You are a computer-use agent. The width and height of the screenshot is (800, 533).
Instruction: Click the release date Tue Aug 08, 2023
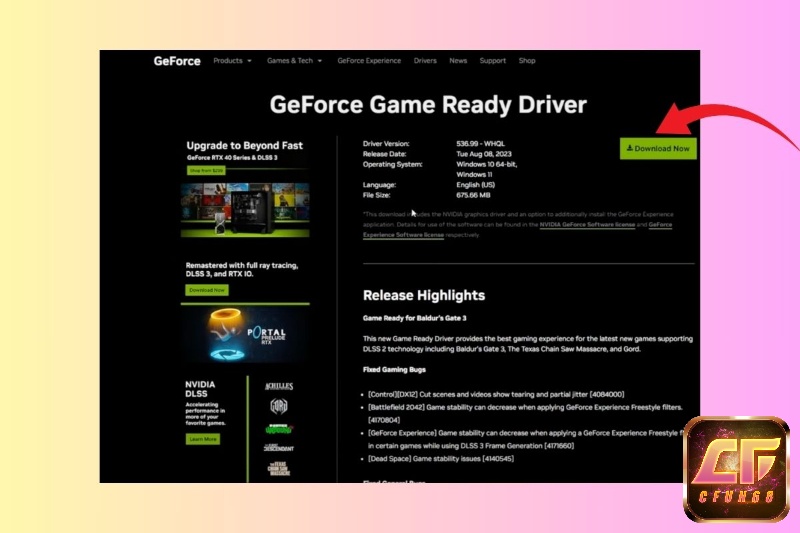click(484, 154)
